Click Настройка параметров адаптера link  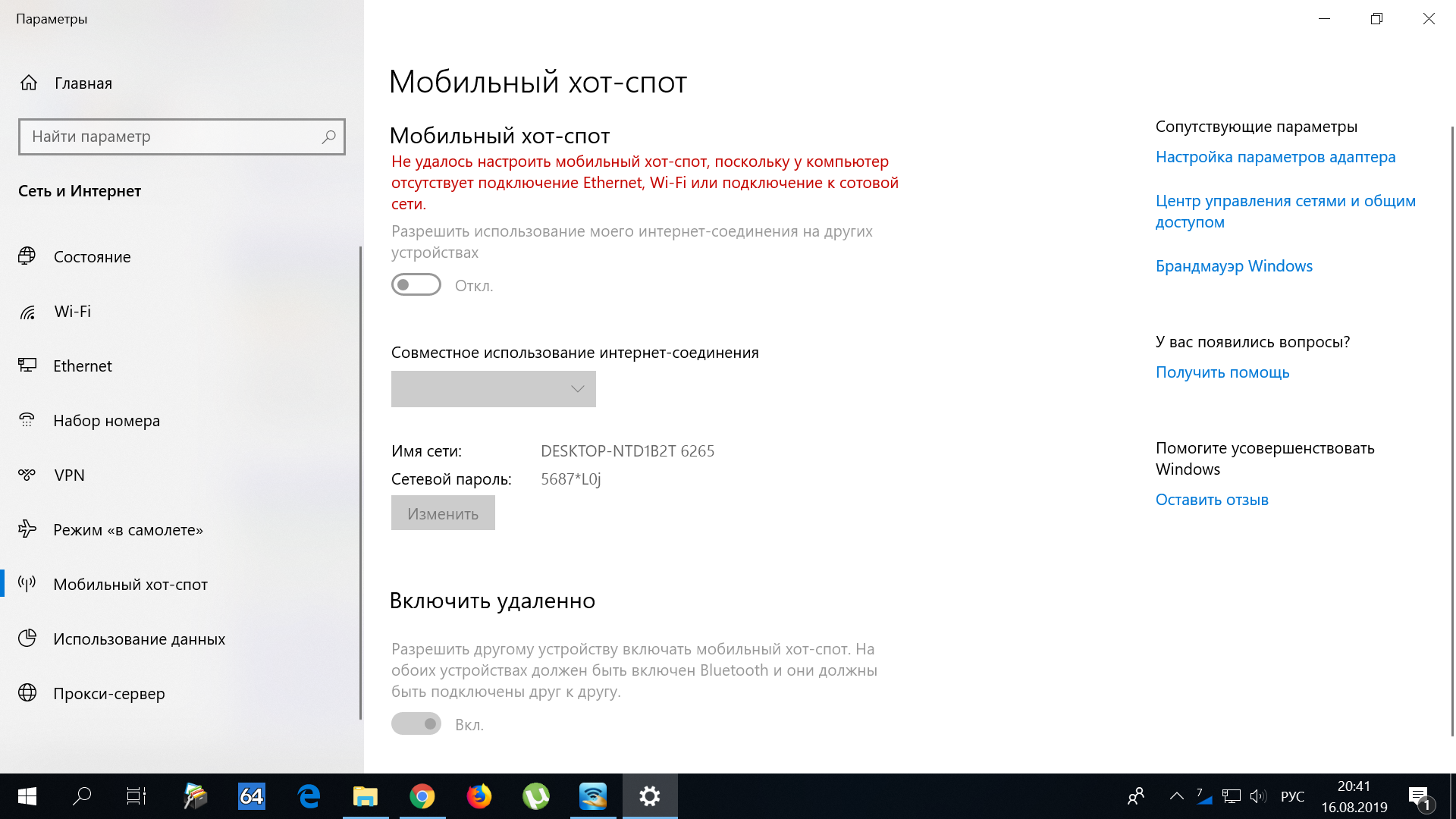pyautogui.click(x=1275, y=157)
